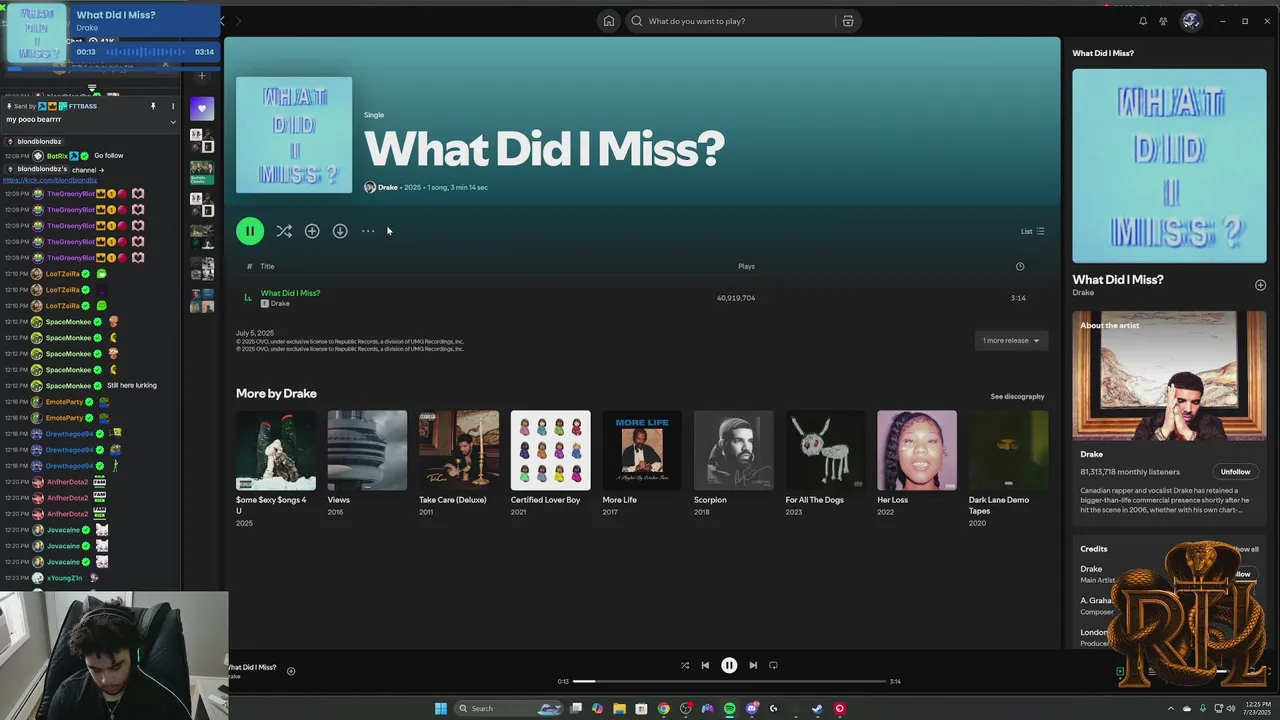1280x720 pixels.
Task: Navigate back with the left chevron arrow
Action: (222, 21)
